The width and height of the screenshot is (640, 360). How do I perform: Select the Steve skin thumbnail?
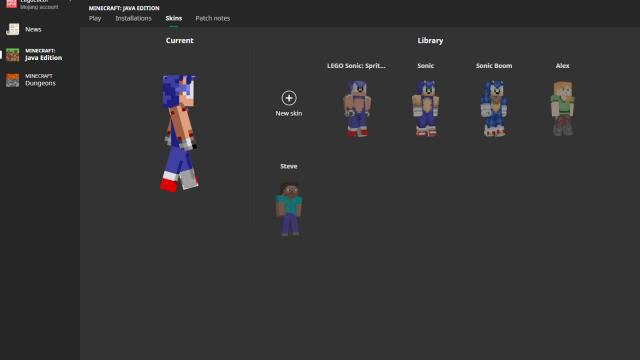coord(289,209)
